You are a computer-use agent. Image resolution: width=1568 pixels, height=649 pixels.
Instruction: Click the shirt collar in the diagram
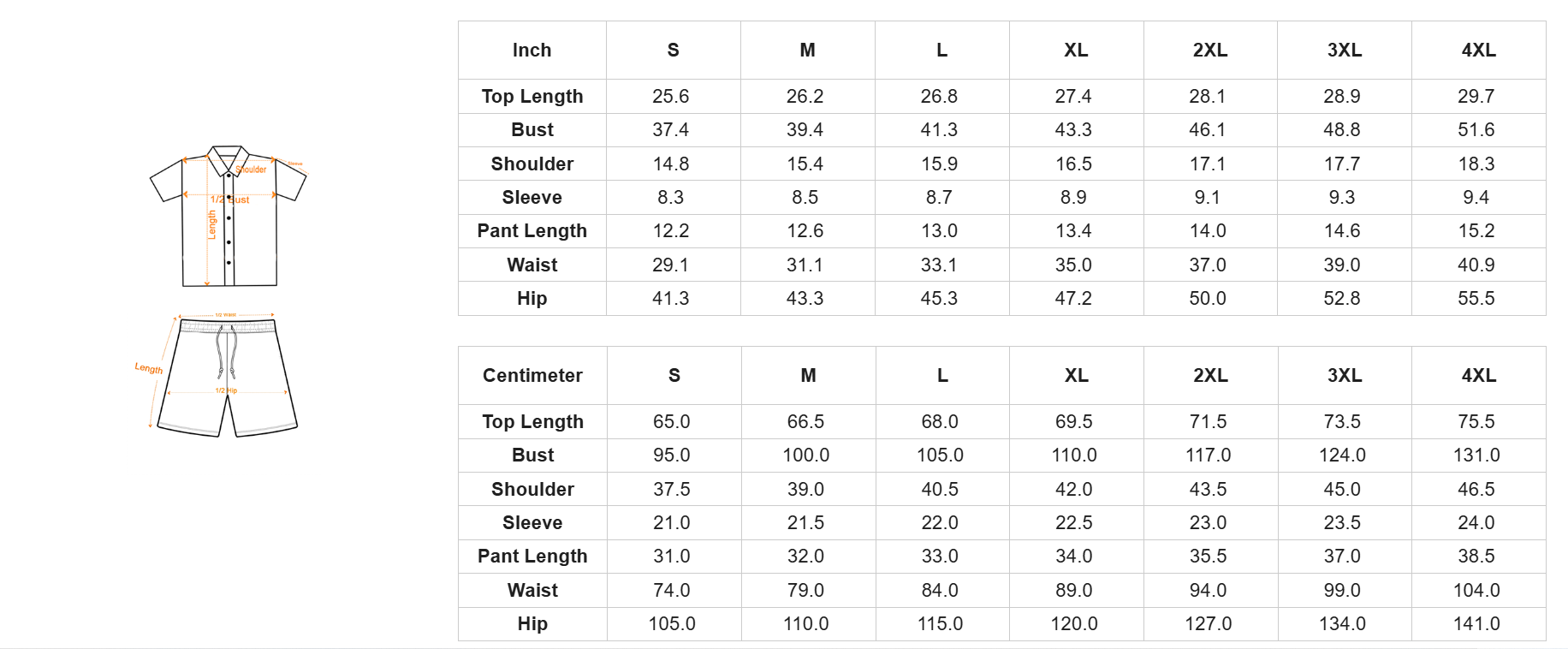coord(228,158)
